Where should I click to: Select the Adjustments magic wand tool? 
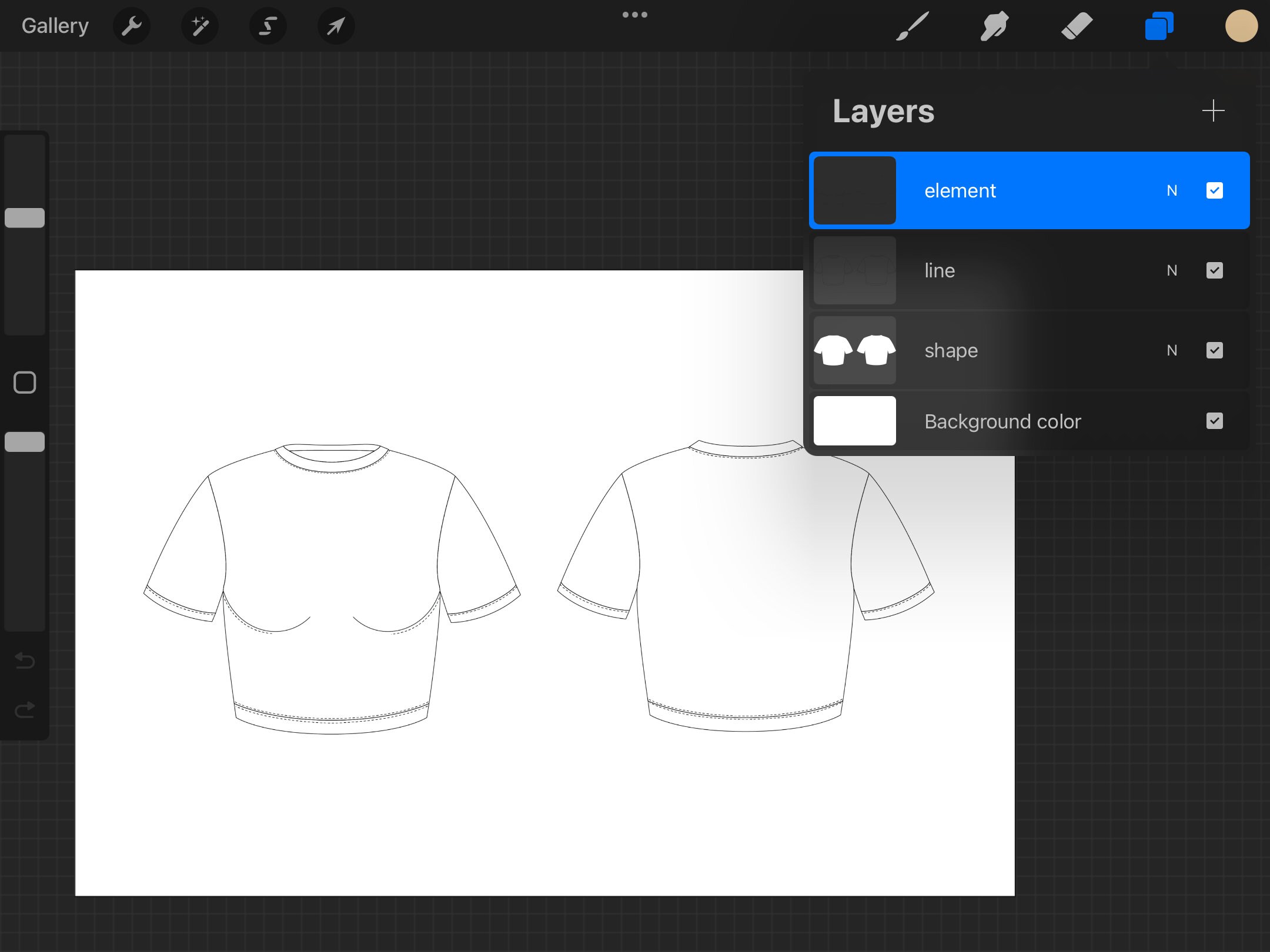(x=199, y=25)
